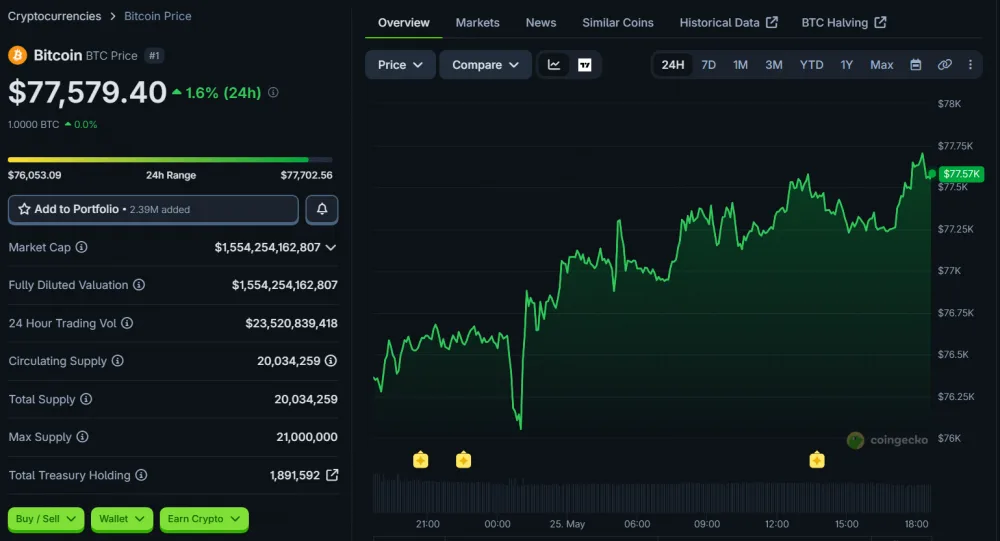The image size is (1000, 541).
Task: Click the $1,554,254,162,807 Fully Diluted Valuation value
Action: tap(284, 285)
